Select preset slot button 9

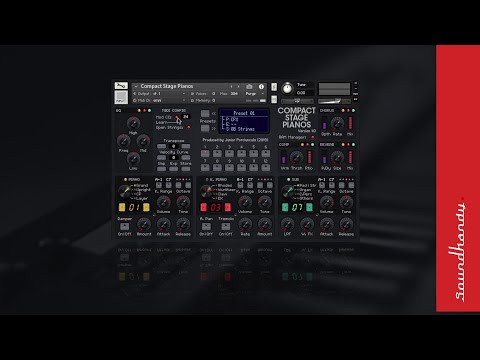(x=229, y=167)
